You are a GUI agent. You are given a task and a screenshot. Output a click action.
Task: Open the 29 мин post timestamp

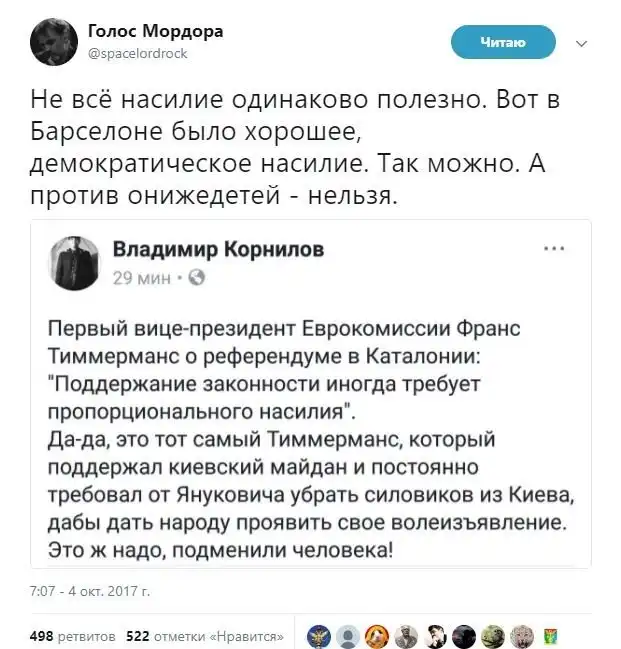(x=139, y=277)
